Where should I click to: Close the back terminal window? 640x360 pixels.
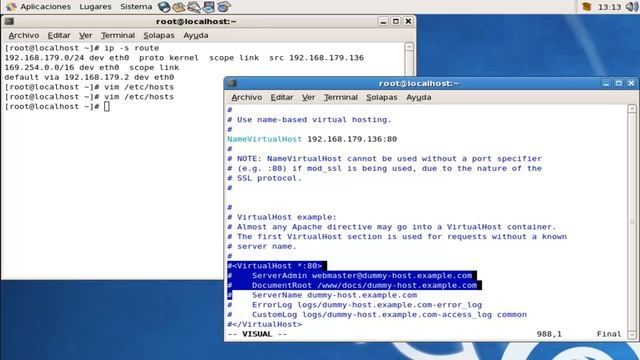click(x=408, y=21)
